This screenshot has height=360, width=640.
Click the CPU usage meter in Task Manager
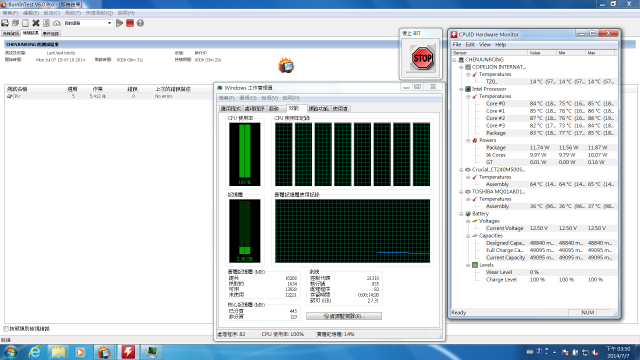(x=244, y=154)
